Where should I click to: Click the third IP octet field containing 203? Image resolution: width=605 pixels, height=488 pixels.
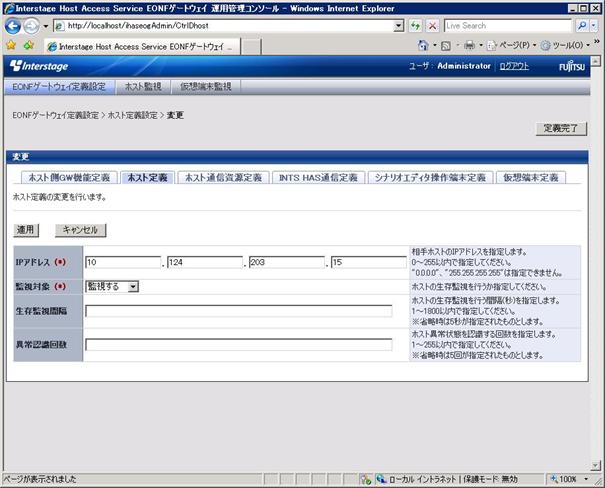click(x=287, y=262)
